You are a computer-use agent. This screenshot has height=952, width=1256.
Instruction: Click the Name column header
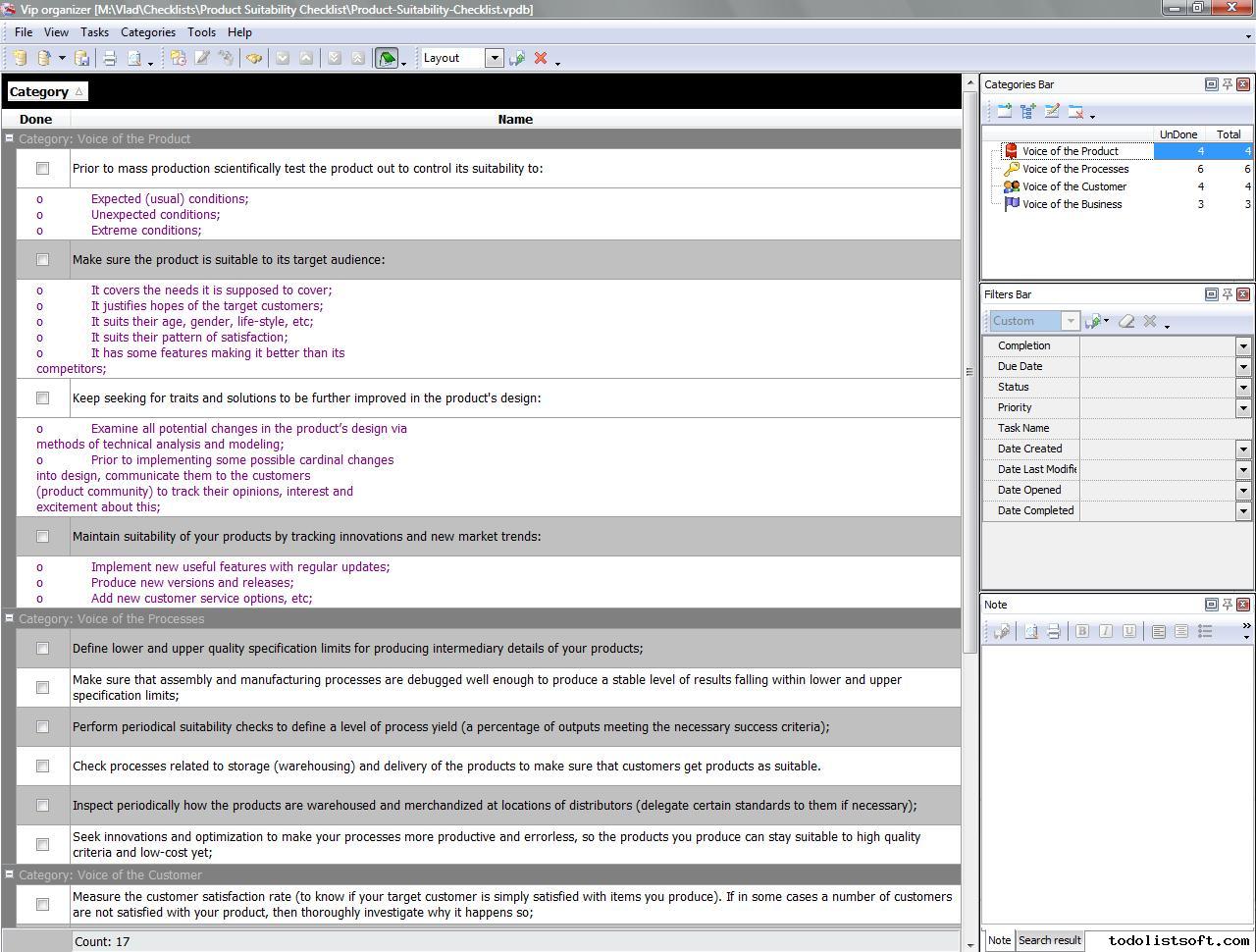click(x=515, y=120)
